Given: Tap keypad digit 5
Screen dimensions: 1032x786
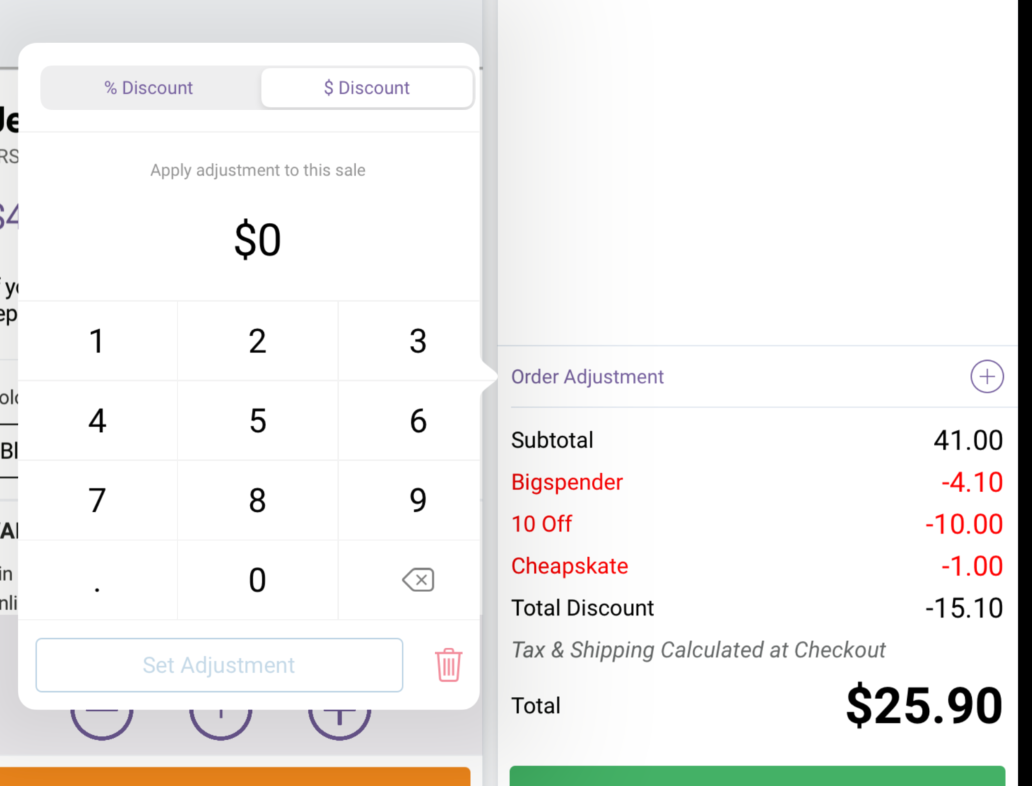Looking at the screenshot, I should pyautogui.click(x=257, y=421).
